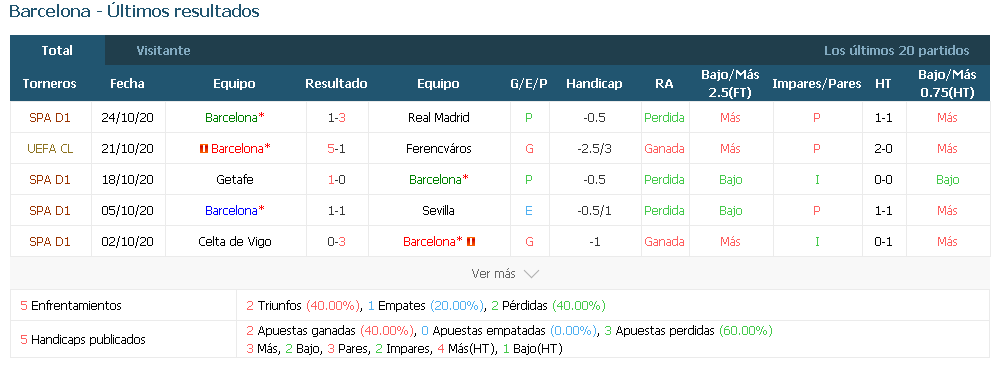Open the Sevilla team link
This screenshot has width=1001, height=373.
pyautogui.click(x=439, y=211)
